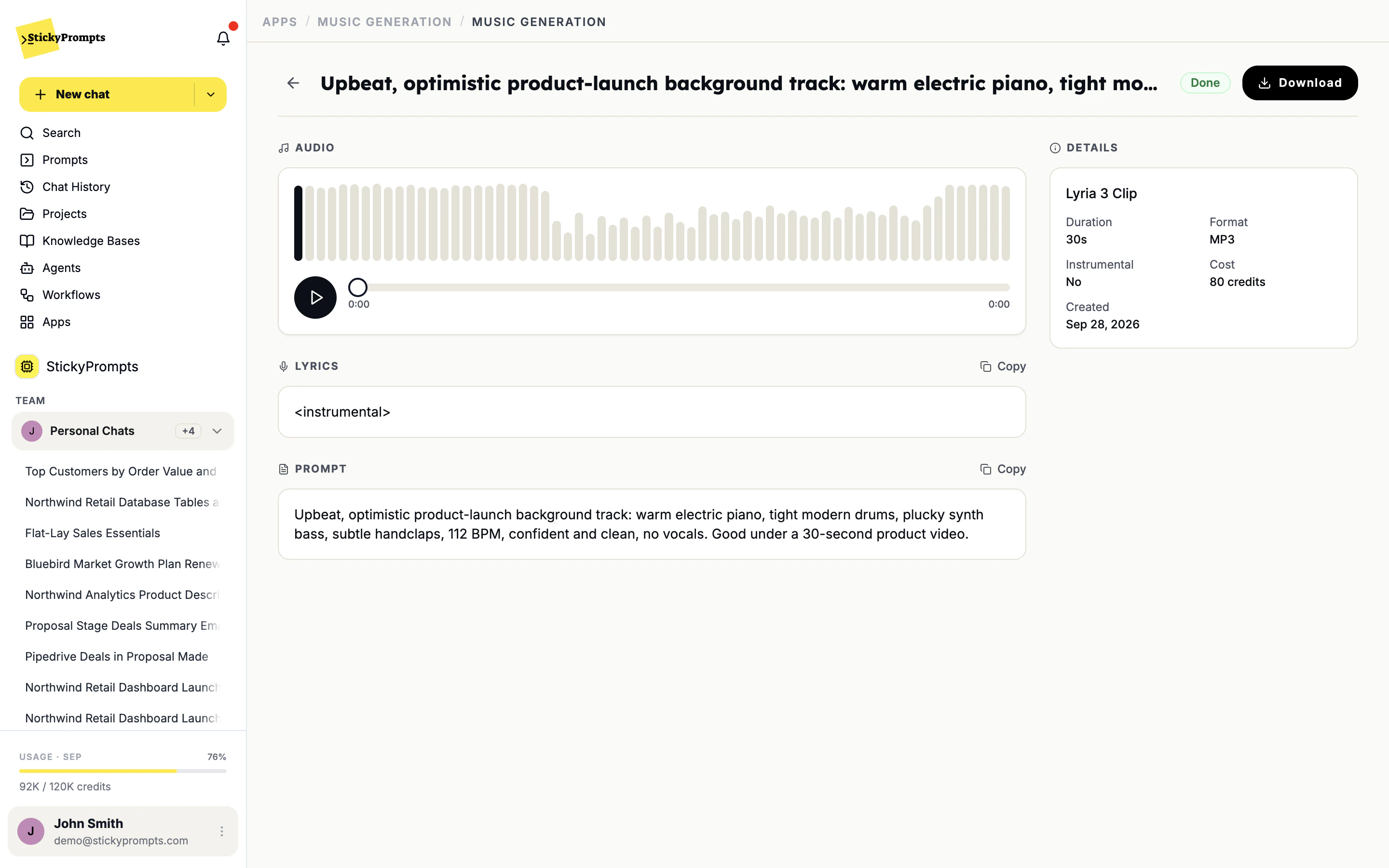The width and height of the screenshot is (1389, 868).
Task: Open Flat-Lay Sales Essentials chat
Action: pos(93,533)
